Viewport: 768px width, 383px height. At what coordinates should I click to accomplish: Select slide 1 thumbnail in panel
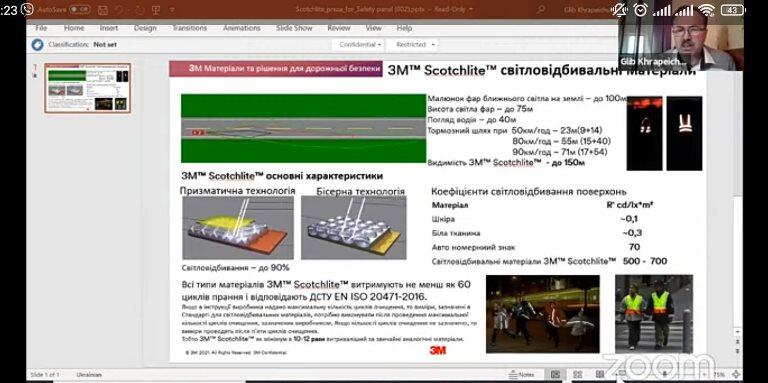pos(88,88)
